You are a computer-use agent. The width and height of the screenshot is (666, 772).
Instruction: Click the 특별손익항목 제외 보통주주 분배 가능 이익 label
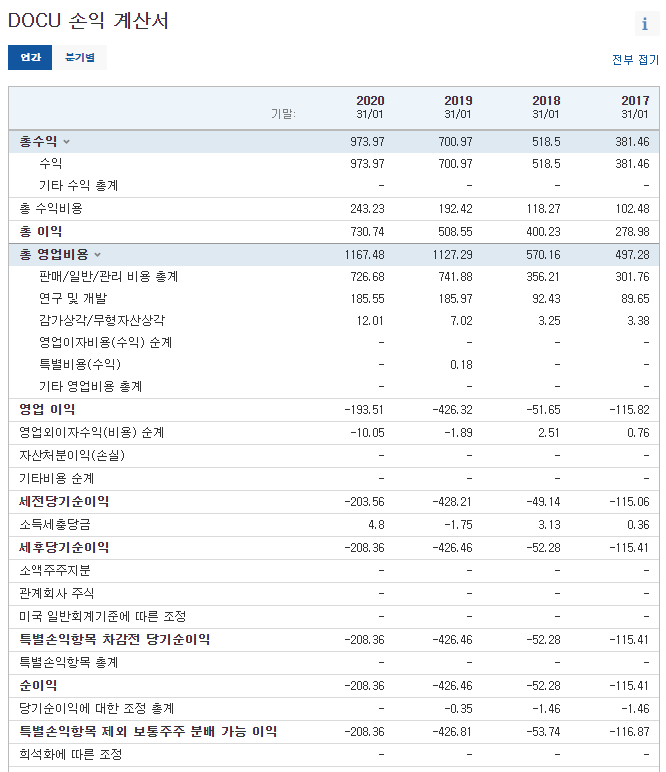(x=148, y=732)
